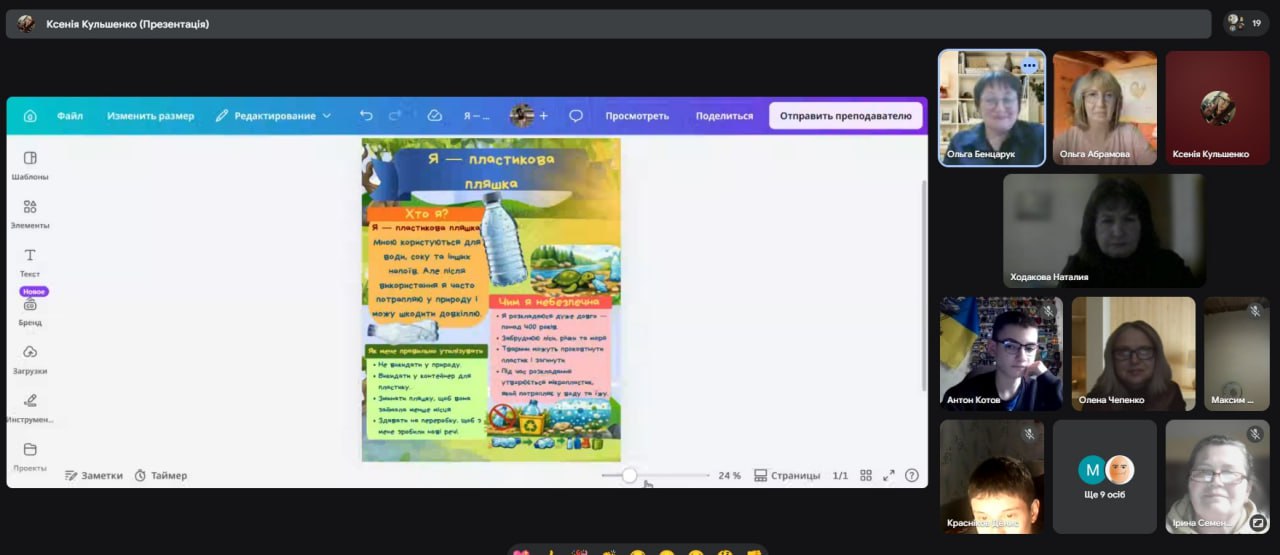Open the Файл menu
Screen dimensions: 1280x555
tap(70, 116)
